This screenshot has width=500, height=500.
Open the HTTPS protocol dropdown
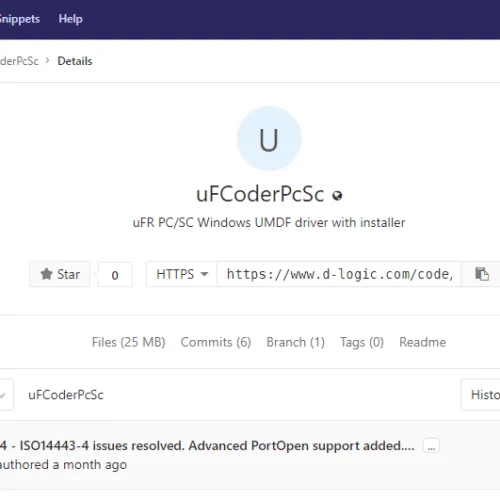click(x=182, y=274)
